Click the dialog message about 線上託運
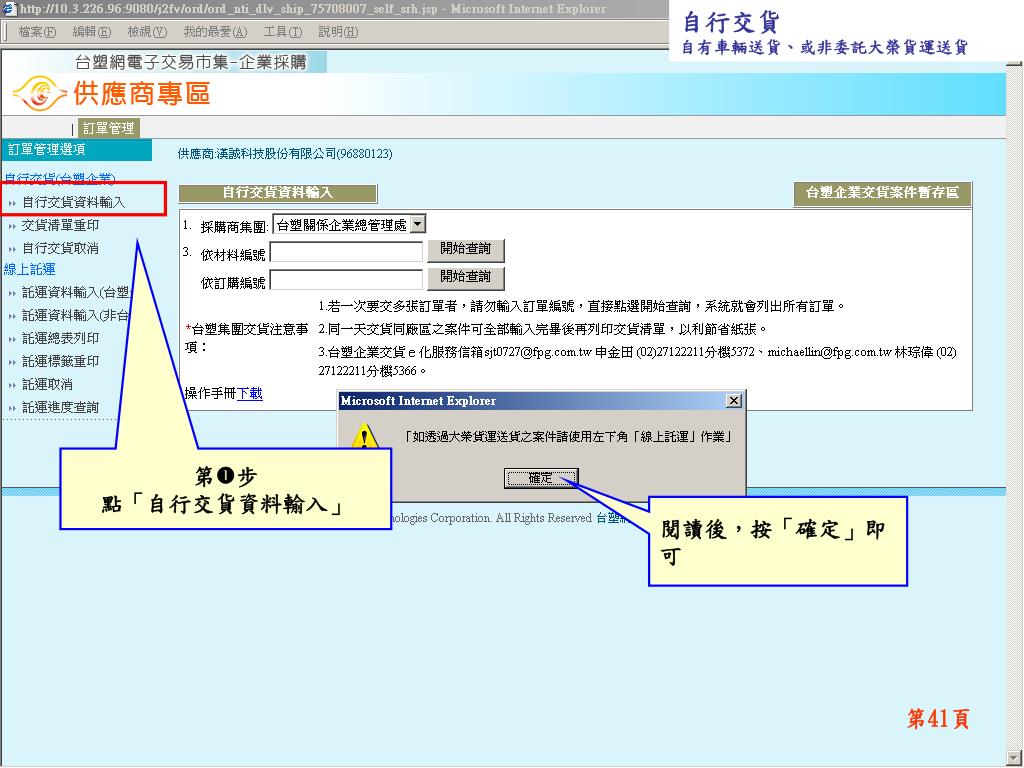This screenshot has height=768, width=1024. (x=566, y=436)
